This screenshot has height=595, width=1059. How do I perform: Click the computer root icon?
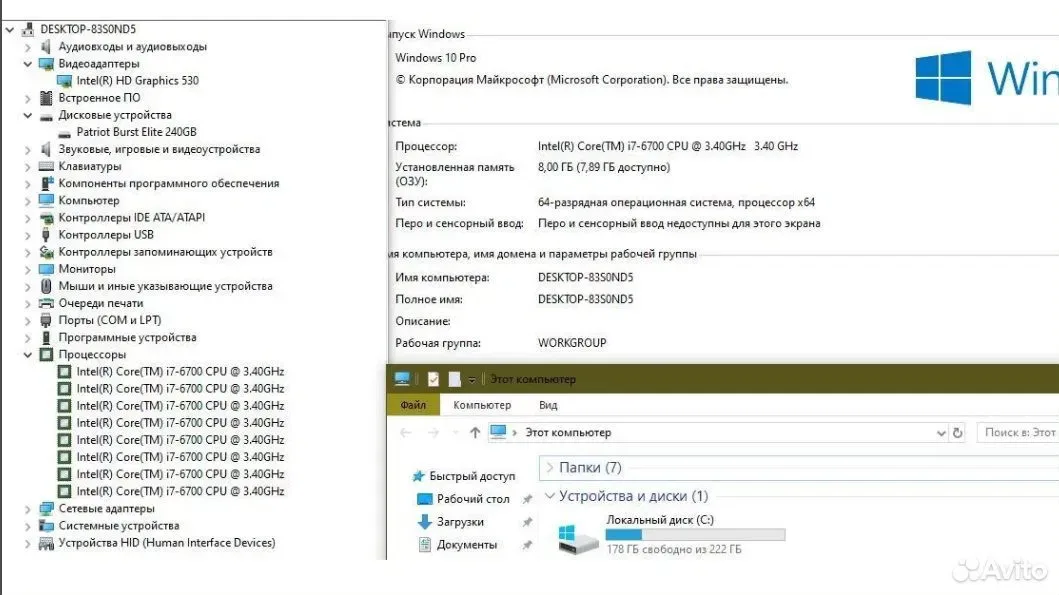(x=28, y=29)
